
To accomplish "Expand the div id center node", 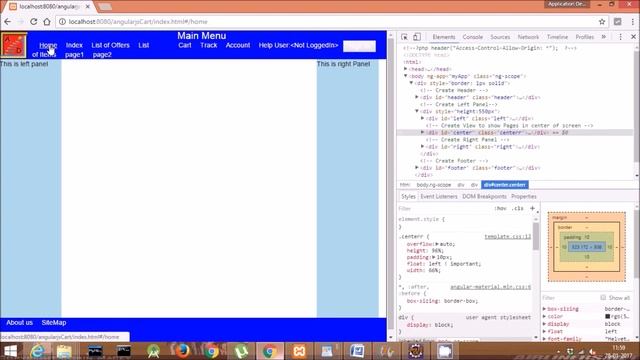I will (x=422, y=132).
